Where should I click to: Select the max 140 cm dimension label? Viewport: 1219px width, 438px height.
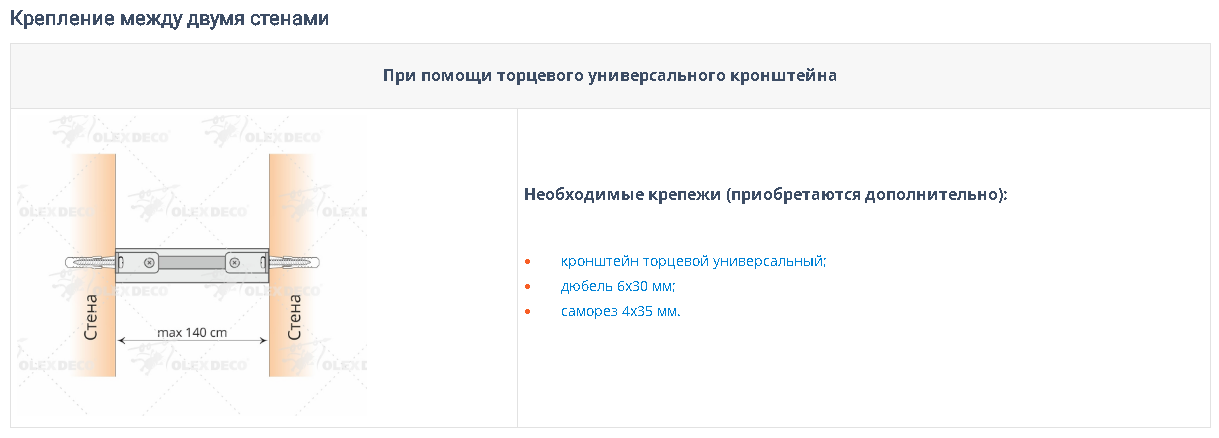tap(192, 332)
